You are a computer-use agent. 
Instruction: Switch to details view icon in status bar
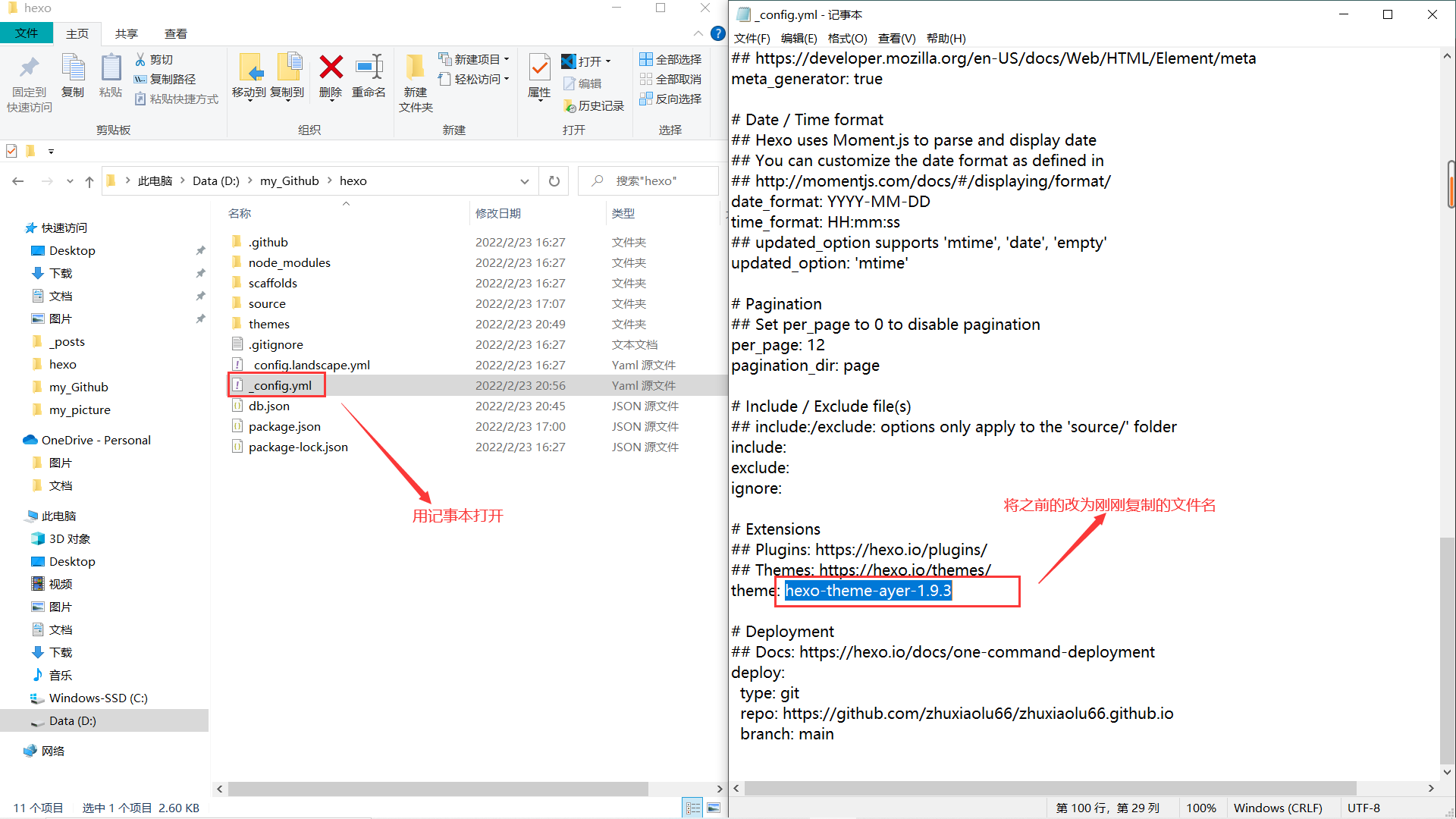coord(693,808)
